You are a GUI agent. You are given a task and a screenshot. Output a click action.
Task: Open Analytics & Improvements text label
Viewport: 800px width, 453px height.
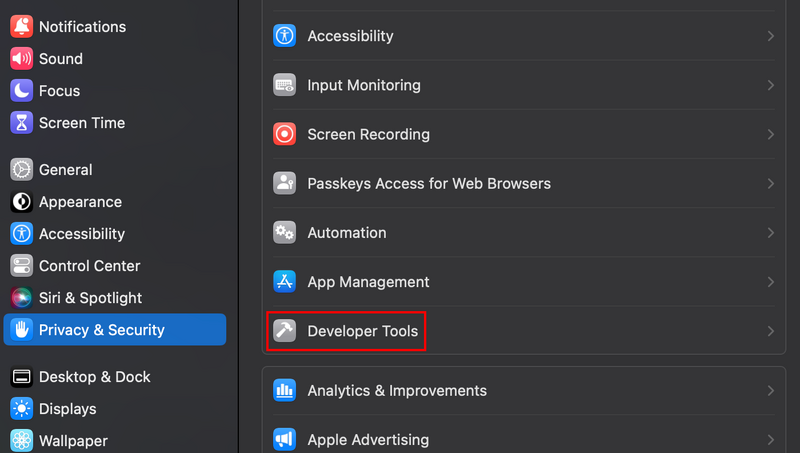397,391
